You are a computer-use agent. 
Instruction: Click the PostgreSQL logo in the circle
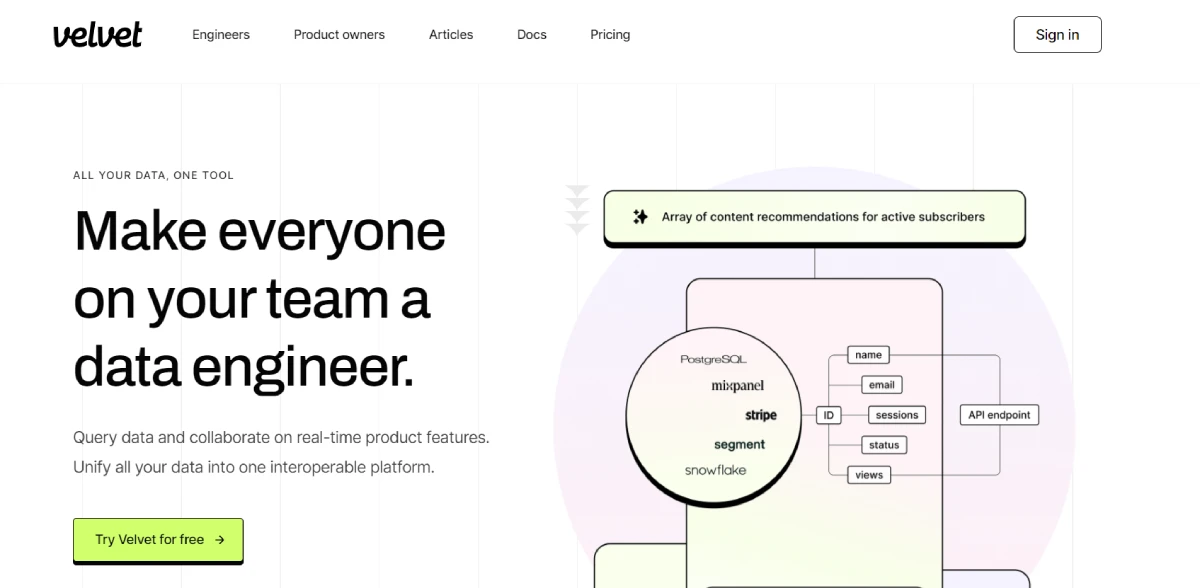(x=713, y=359)
